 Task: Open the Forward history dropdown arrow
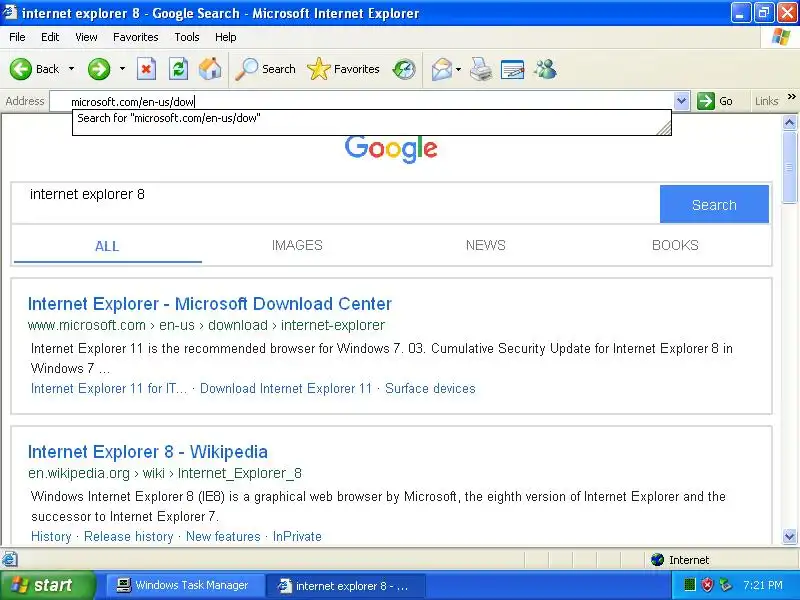(122, 68)
